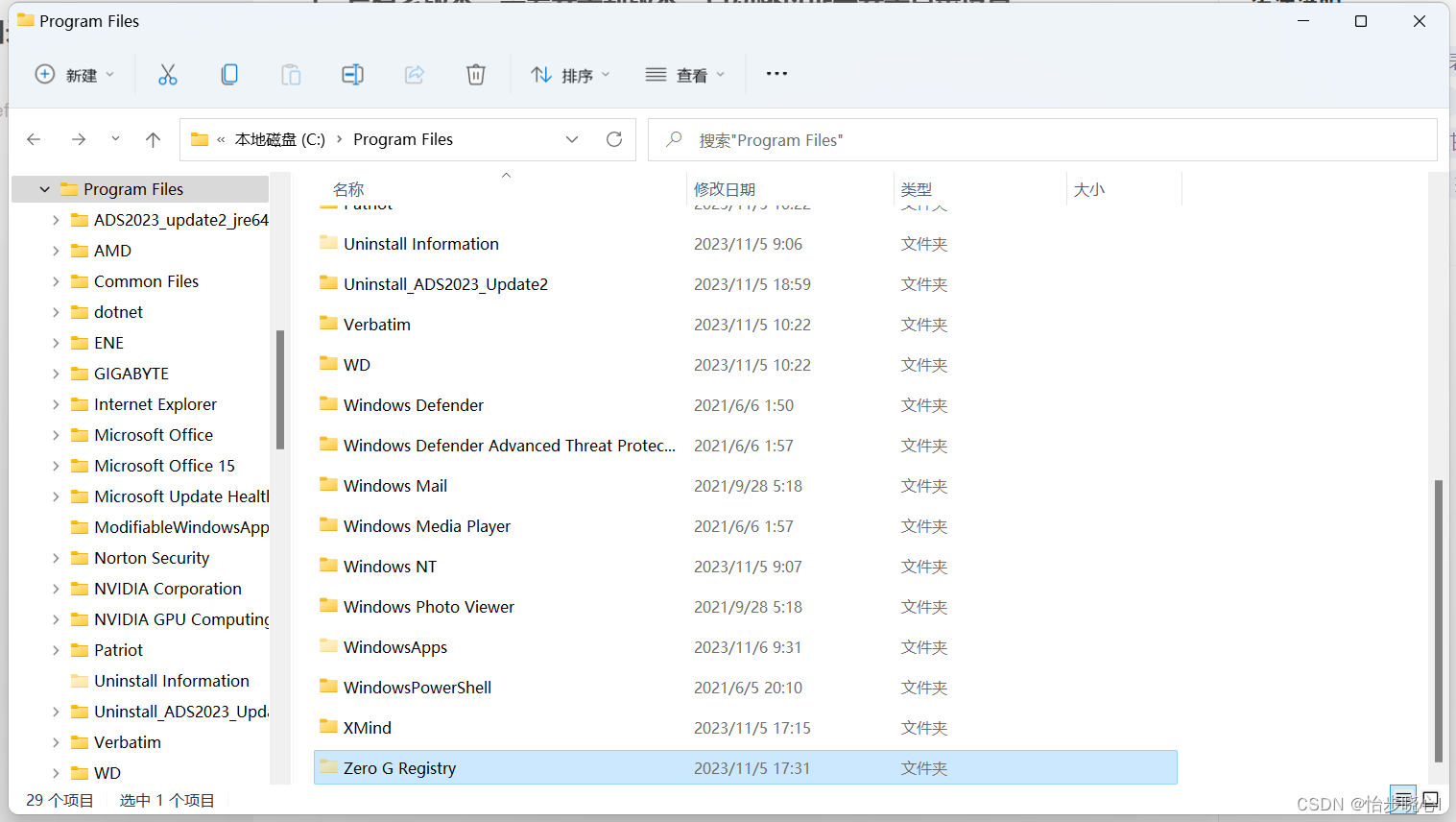Select ModifiableWindowsApps in tree
Viewport: 1456px width, 822px height.
[x=181, y=527]
